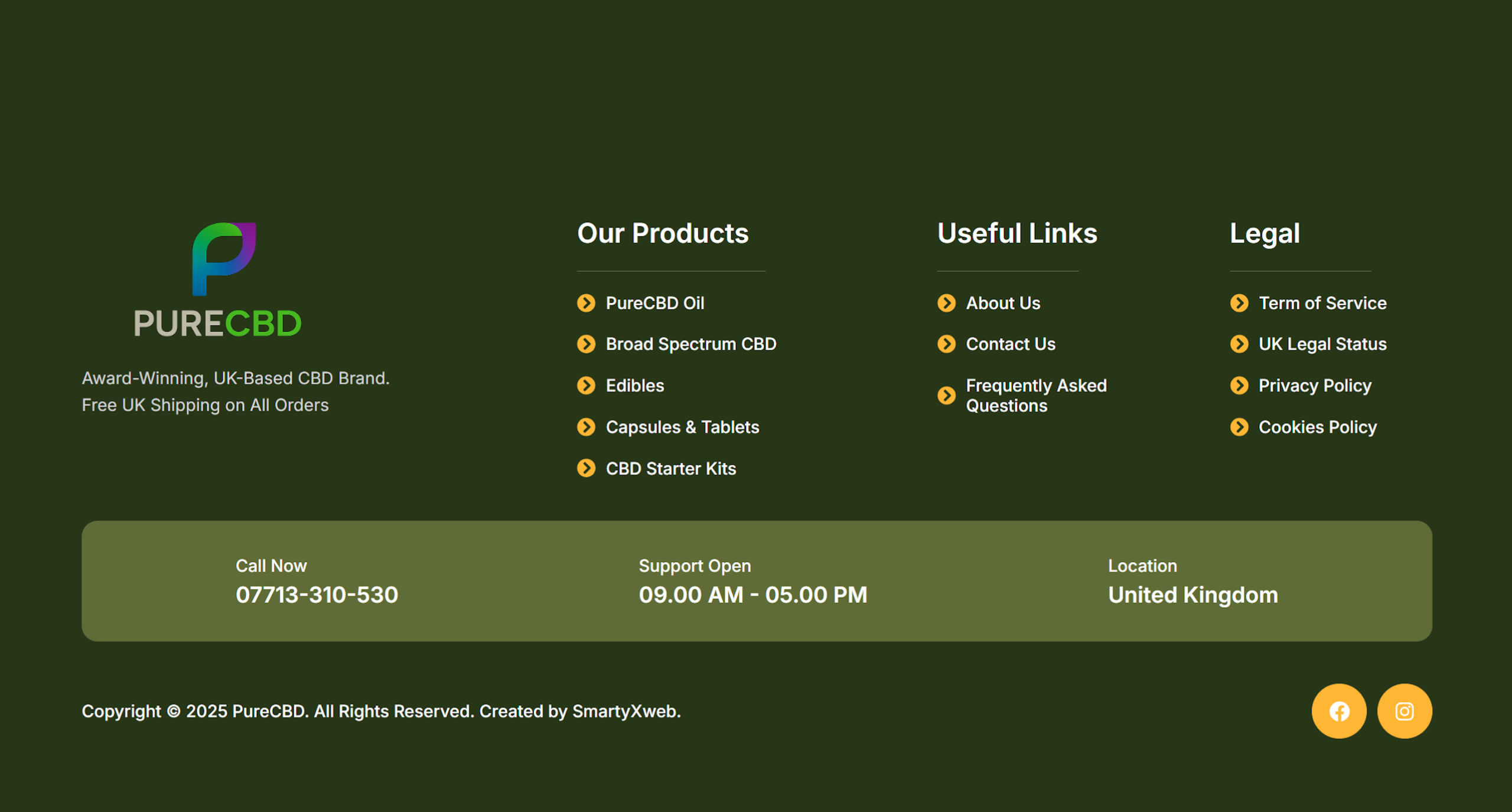This screenshot has width=1512, height=812.
Task: Open the Privacy Policy link
Action: click(x=1315, y=386)
